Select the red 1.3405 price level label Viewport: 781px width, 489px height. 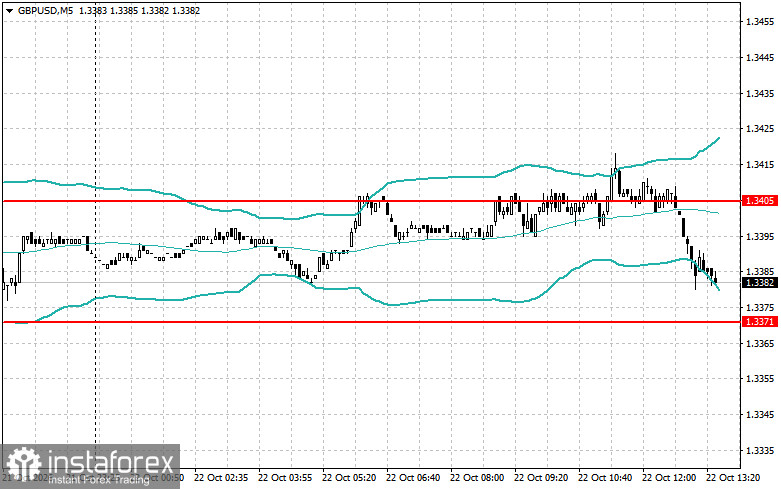click(x=760, y=201)
